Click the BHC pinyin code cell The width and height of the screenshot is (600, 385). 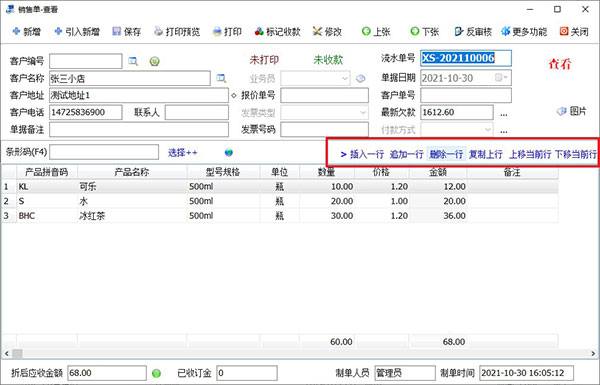pos(47,216)
